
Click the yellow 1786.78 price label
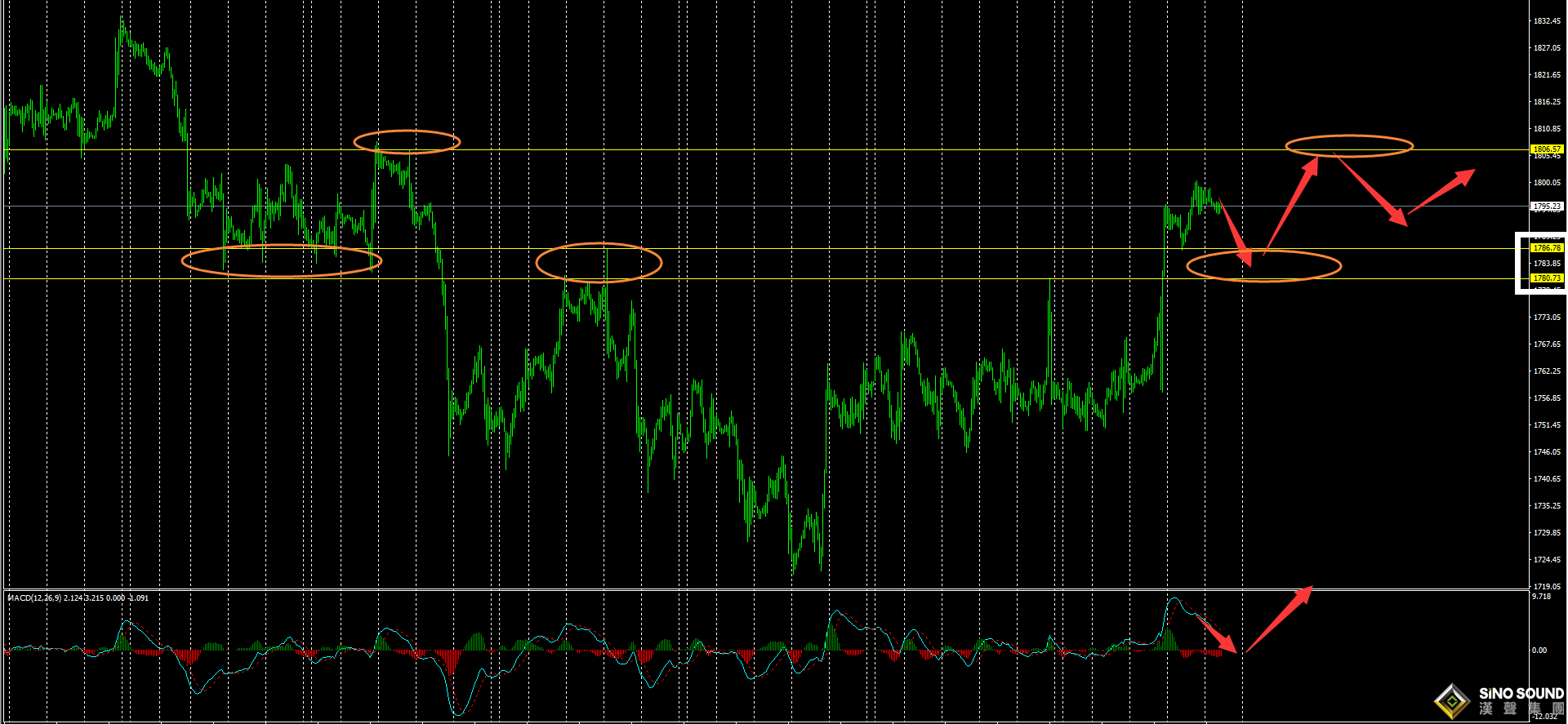[x=1546, y=247]
